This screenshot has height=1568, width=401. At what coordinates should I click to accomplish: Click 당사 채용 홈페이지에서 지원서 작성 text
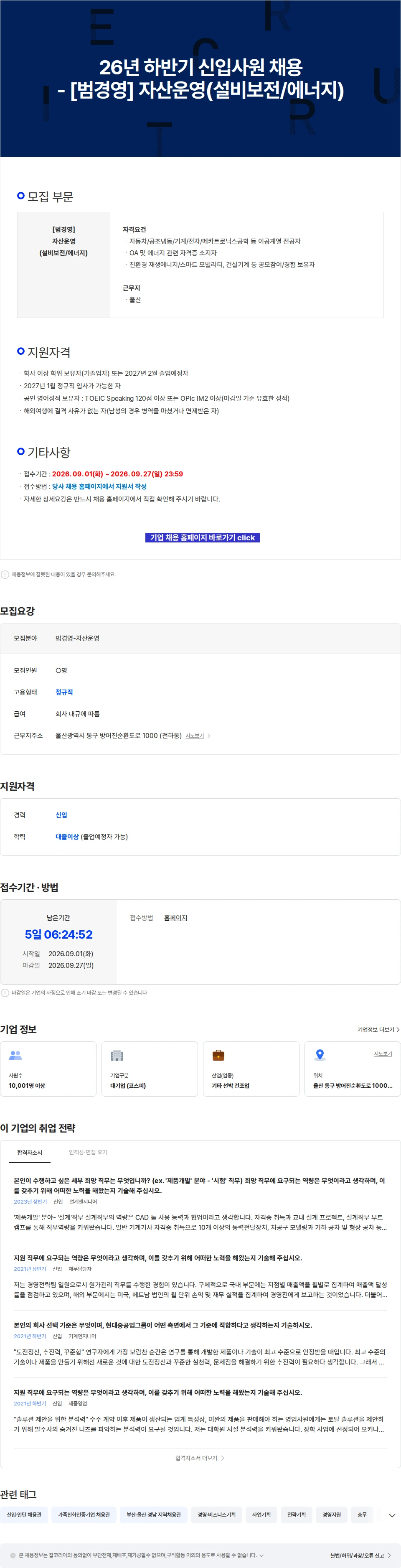(x=99, y=486)
